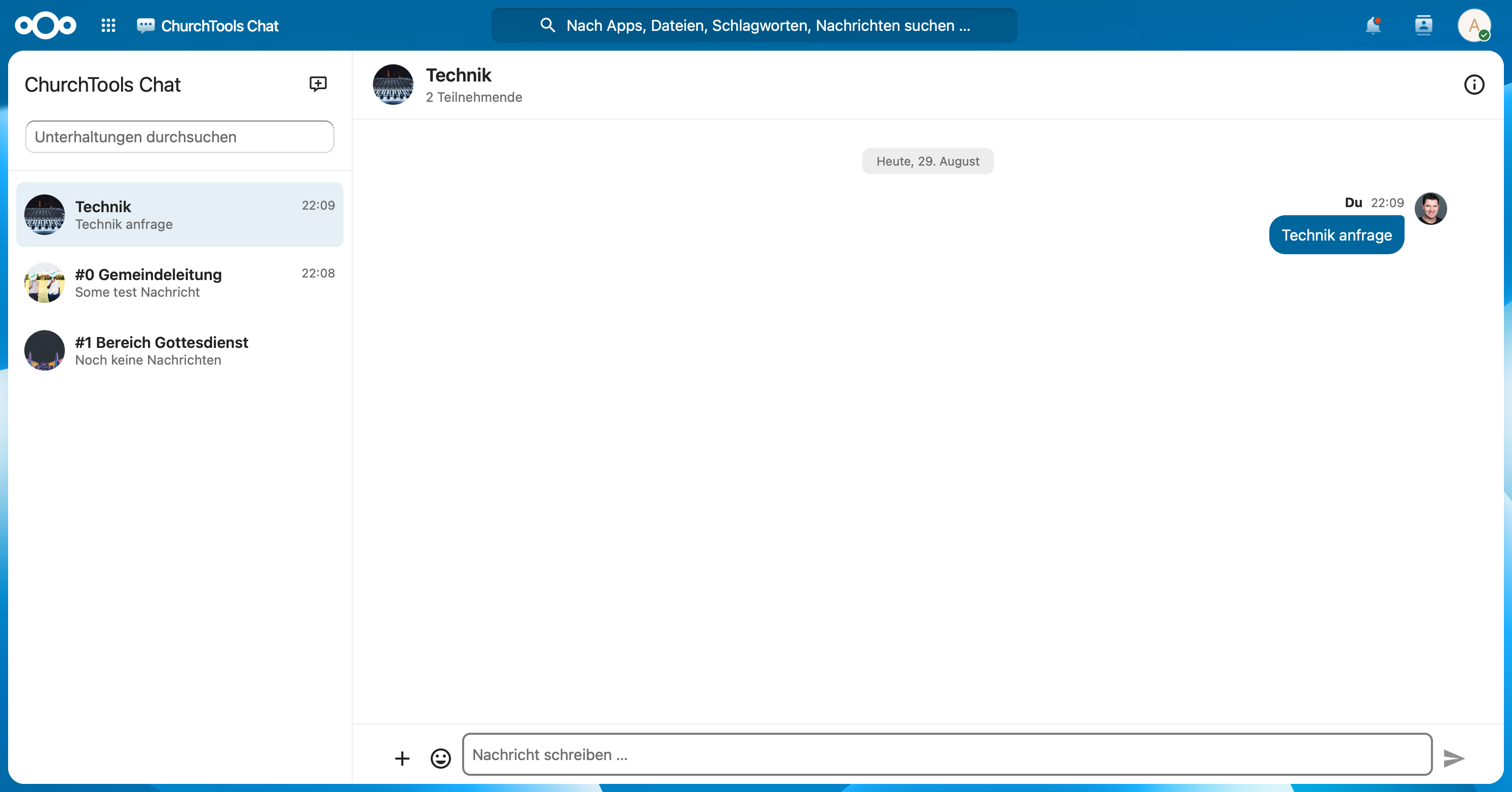Click the Bereich Gottesdienst avatar
Viewport: 1512px width, 792px height.
(45, 350)
